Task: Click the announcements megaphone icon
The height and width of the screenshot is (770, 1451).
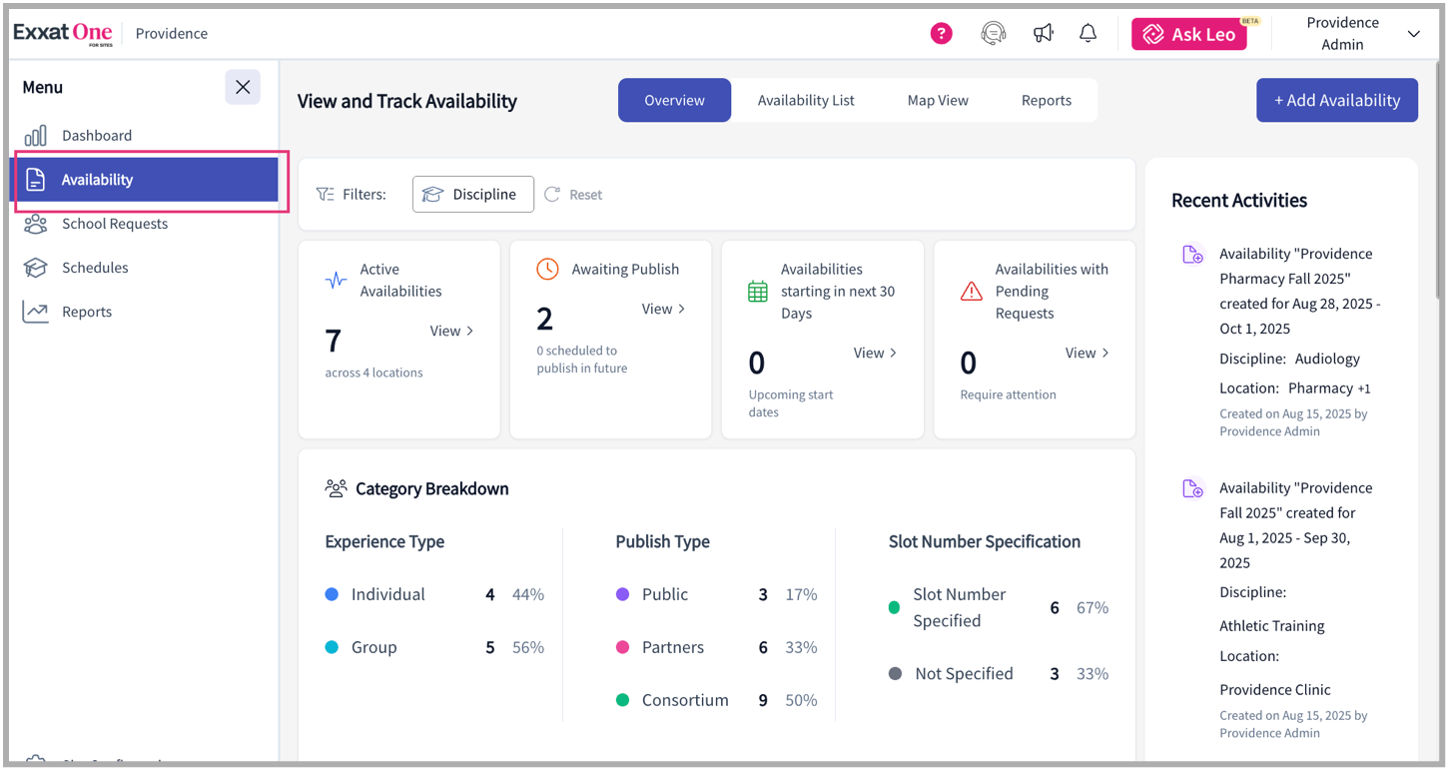Action: 1043,33
